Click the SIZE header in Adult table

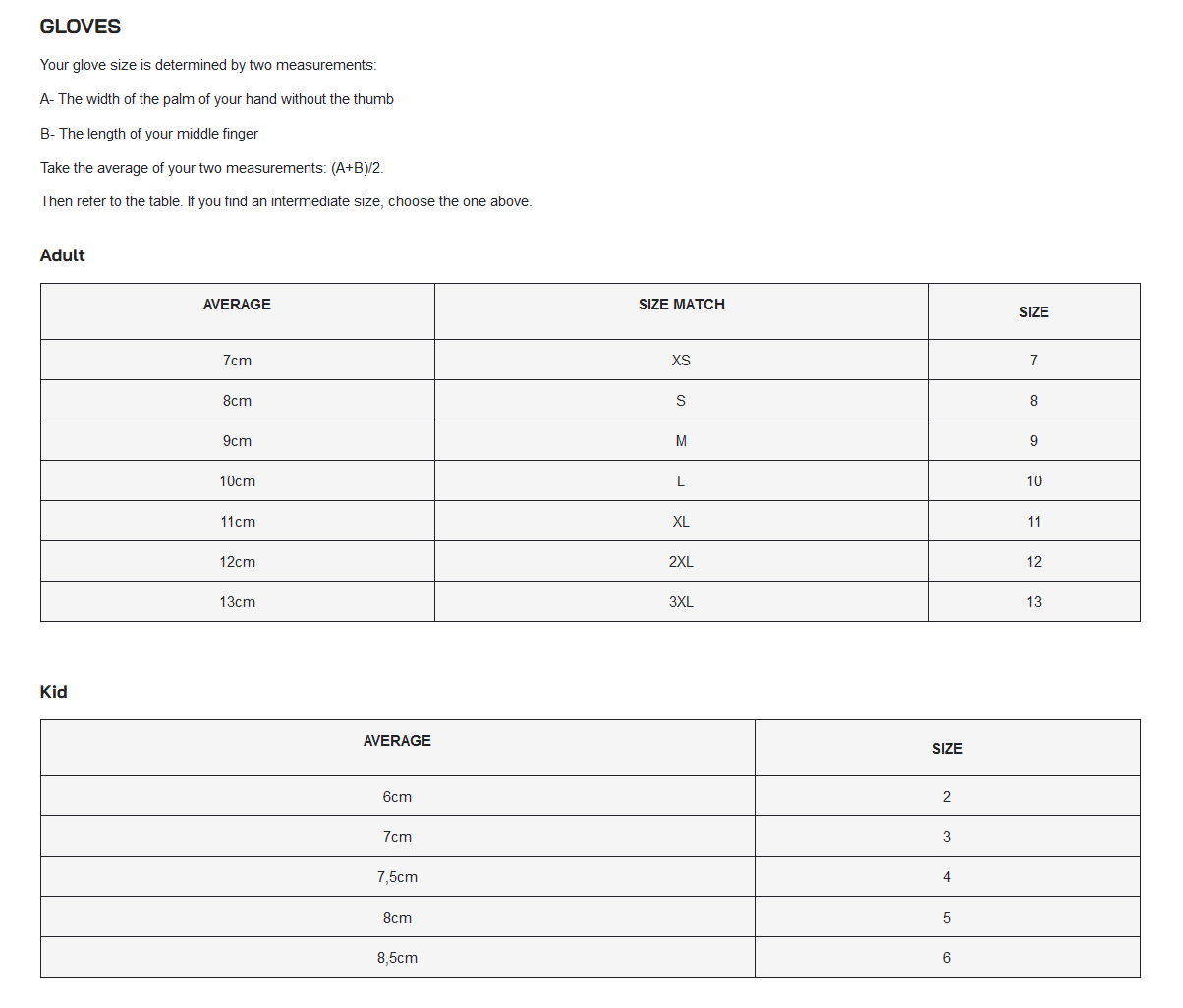1034,312
